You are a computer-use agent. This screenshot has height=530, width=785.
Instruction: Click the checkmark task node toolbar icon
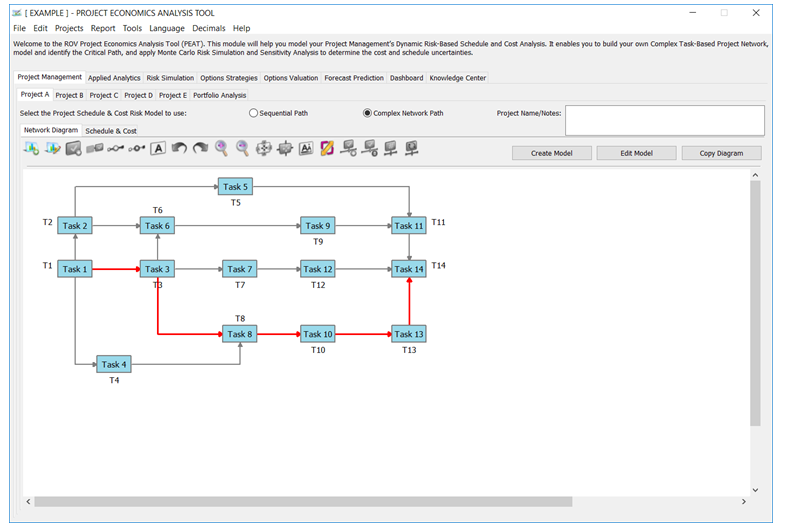73,148
